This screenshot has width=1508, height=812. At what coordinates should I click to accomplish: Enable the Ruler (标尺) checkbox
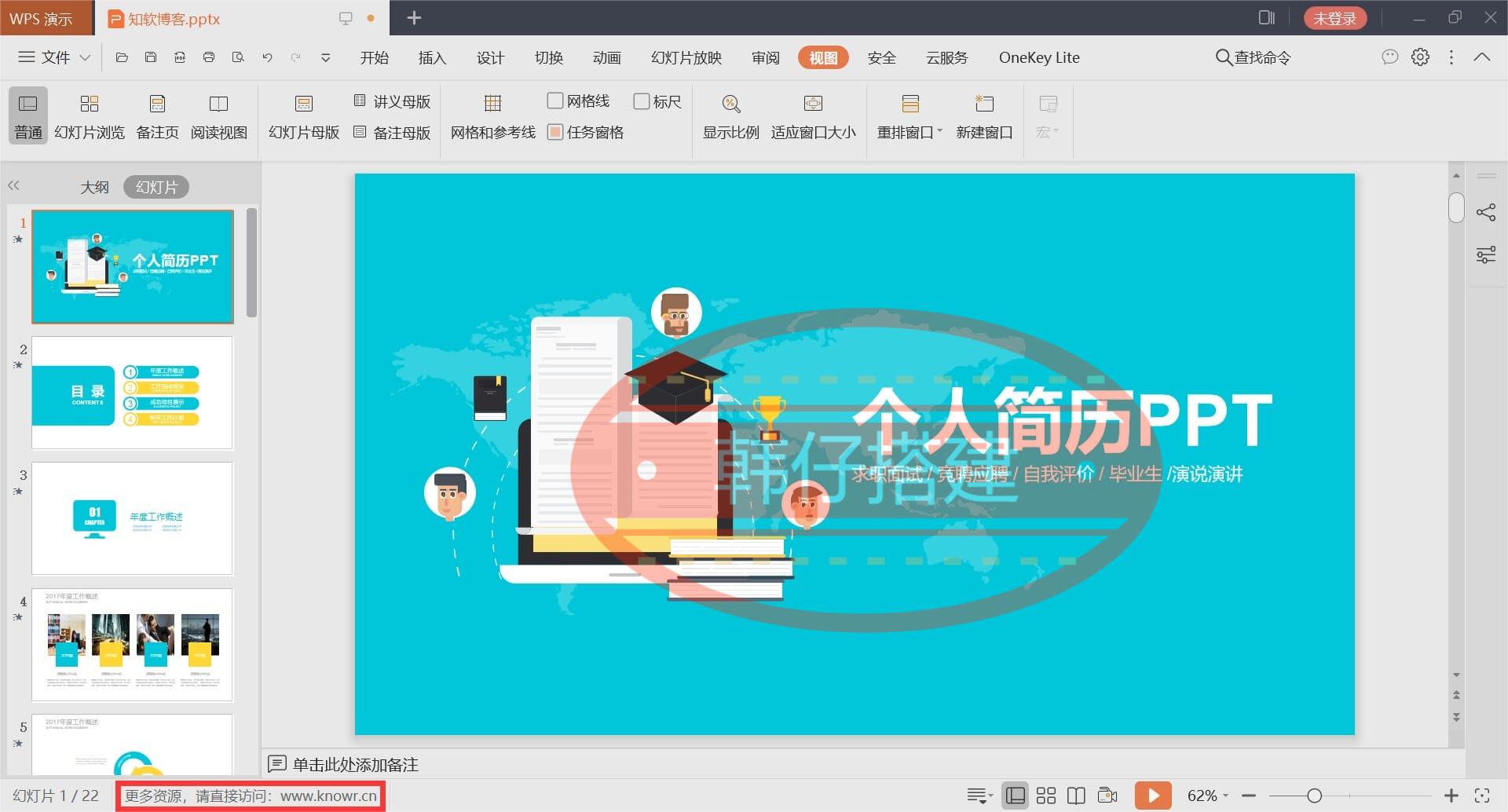point(642,101)
